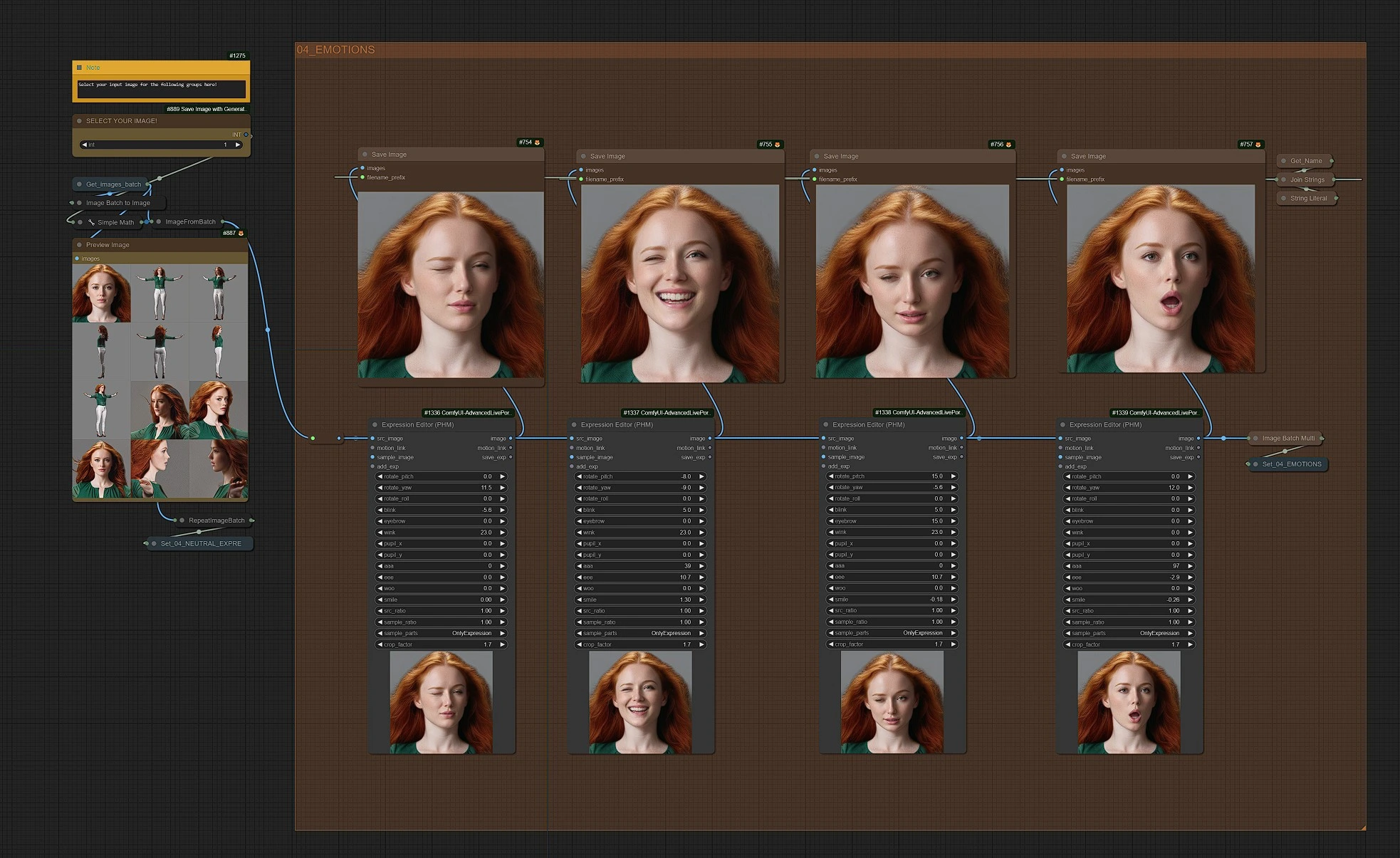Increase wink arrow on Expression Editor #1336
Image resolution: width=1400 pixels, height=858 pixels.
click(x=502, y=533)
